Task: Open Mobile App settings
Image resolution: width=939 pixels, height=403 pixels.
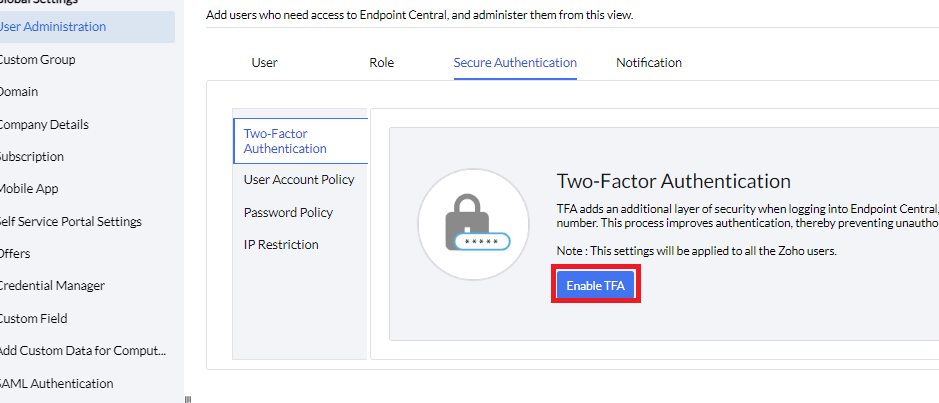Action: (x=29, y=188)
